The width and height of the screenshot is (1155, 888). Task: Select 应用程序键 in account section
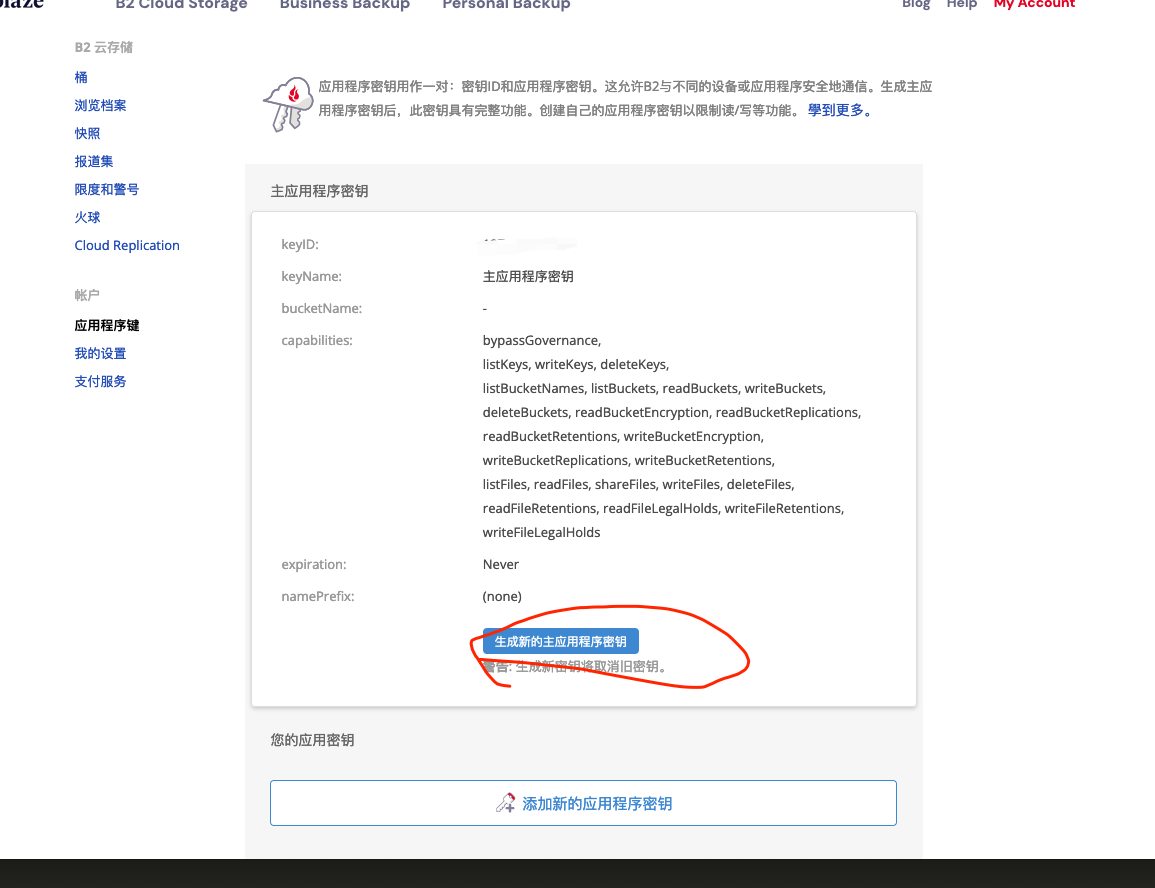point(107,325)
